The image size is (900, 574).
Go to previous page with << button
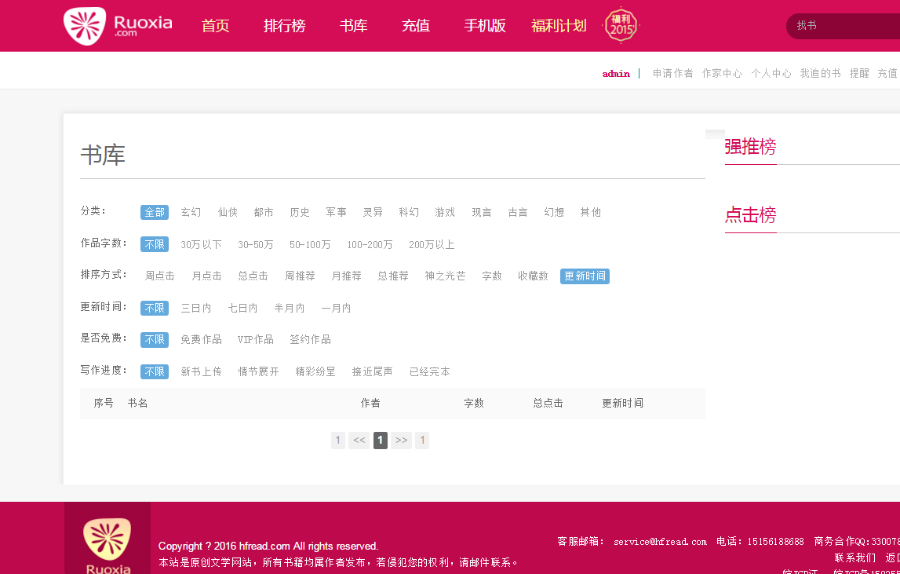coord(359,440)
